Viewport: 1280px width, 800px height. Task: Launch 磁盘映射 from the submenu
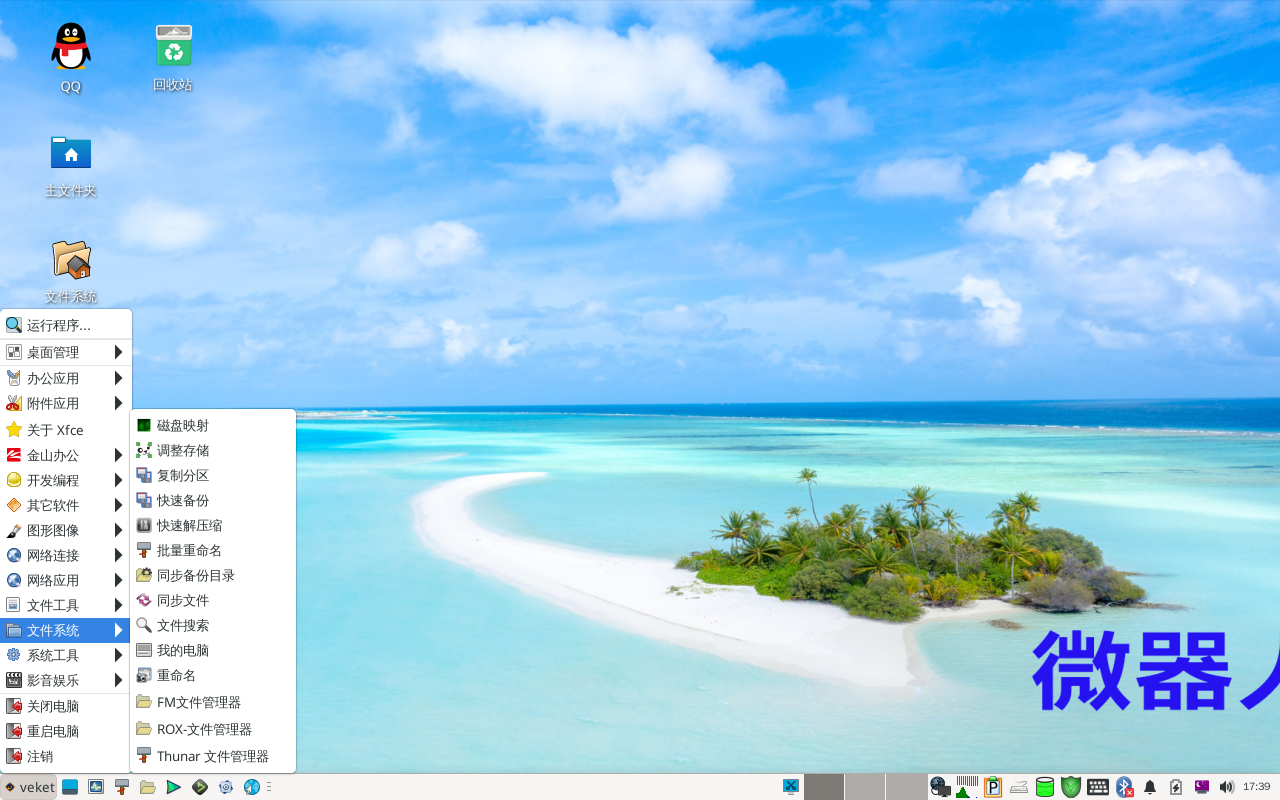213,425
